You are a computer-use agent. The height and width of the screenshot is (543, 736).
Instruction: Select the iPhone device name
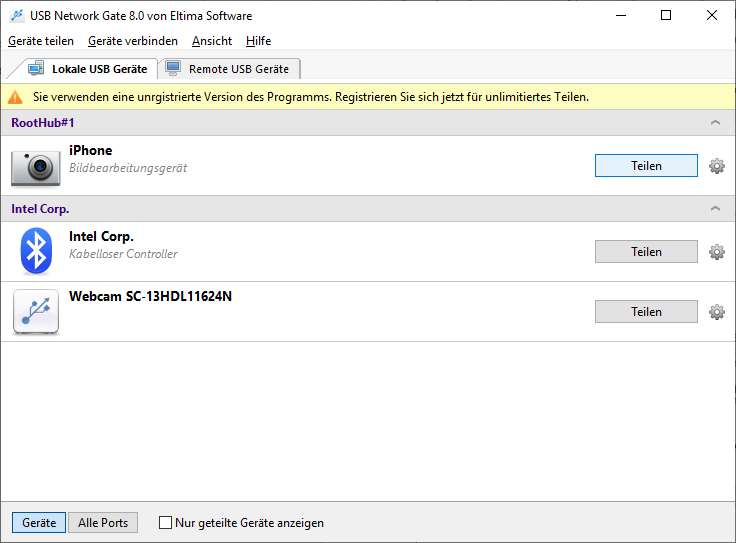(91, 150)
